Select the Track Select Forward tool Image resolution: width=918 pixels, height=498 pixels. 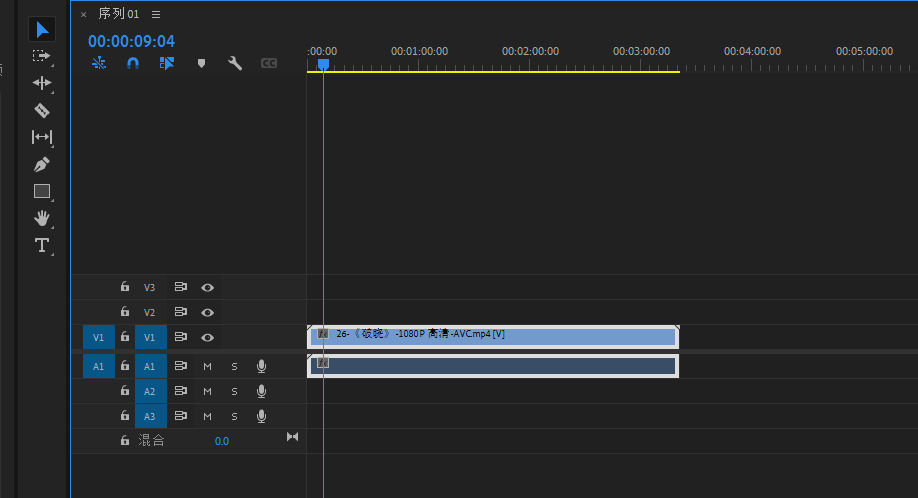click(x=42, y=56)
